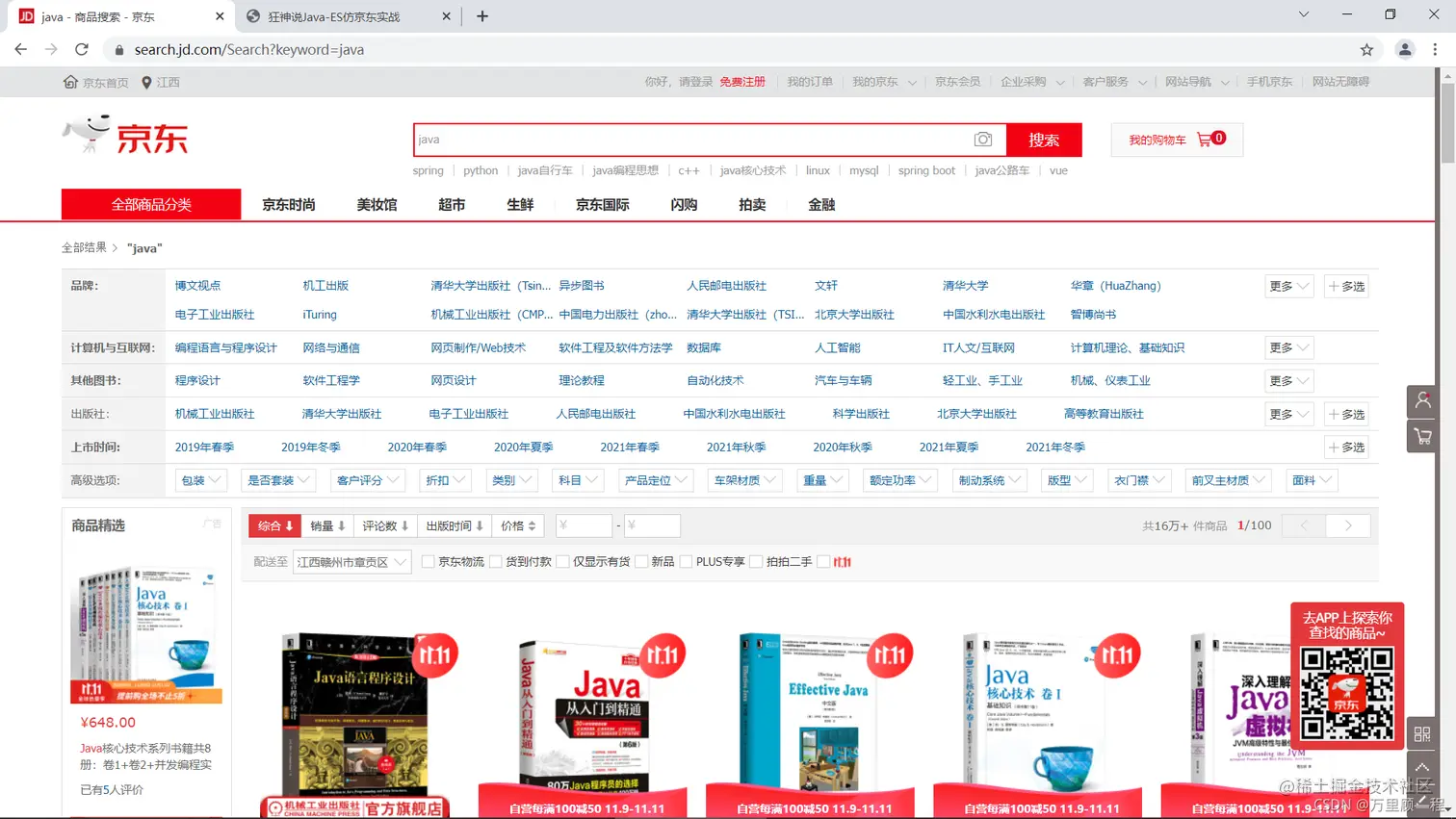This screenshot has width=1456, height=819.
Task: Go to next results page arrow
Action: point(1348,525)
